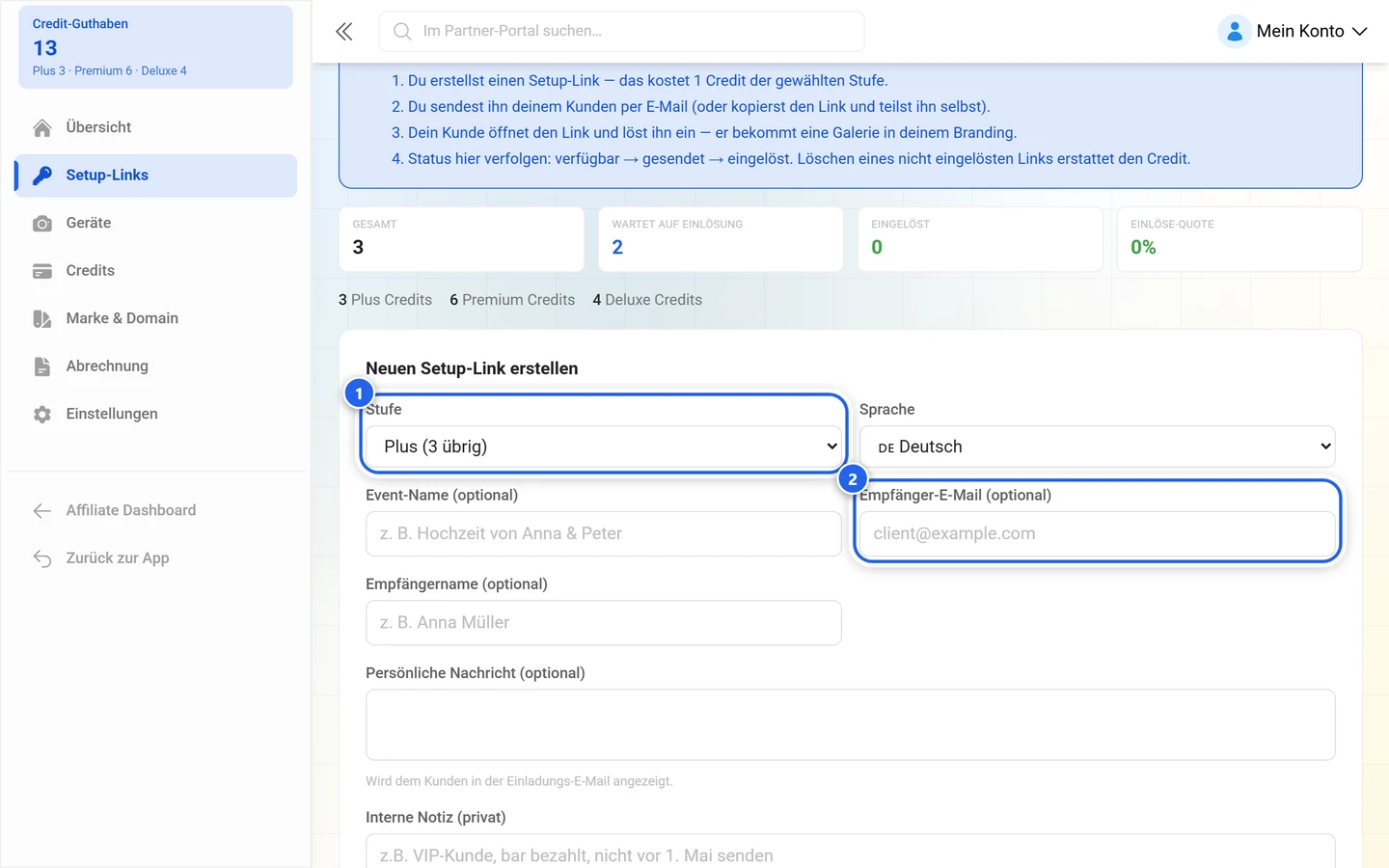Viewport: 1389px width, 868px height.
Task: Click the 'Plus 3 · Premium 6 · Deluxe 4' text
Action: click(110, 71)
